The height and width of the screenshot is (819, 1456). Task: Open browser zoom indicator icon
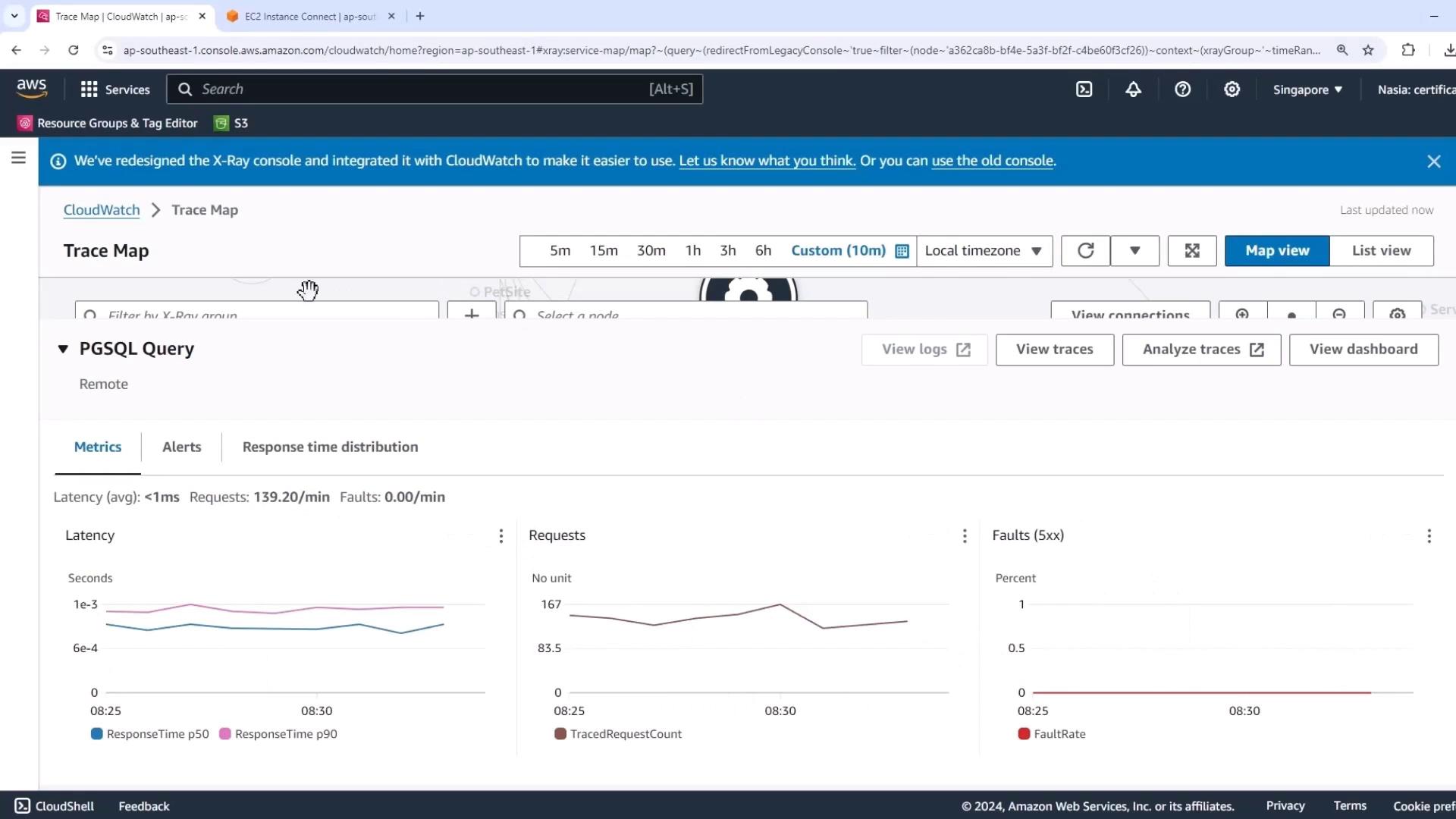pos(1342,50)
